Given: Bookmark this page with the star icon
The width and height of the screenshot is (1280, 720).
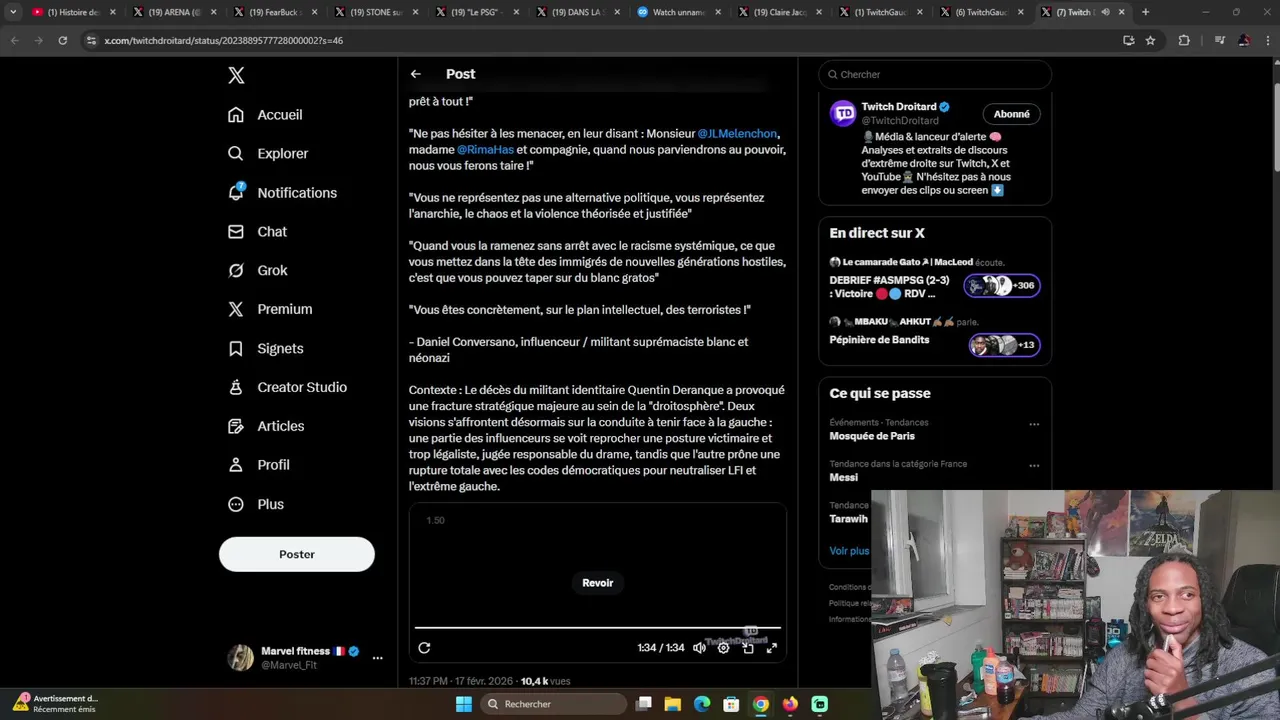Looking at the screenshot, I should [1150, 40].
